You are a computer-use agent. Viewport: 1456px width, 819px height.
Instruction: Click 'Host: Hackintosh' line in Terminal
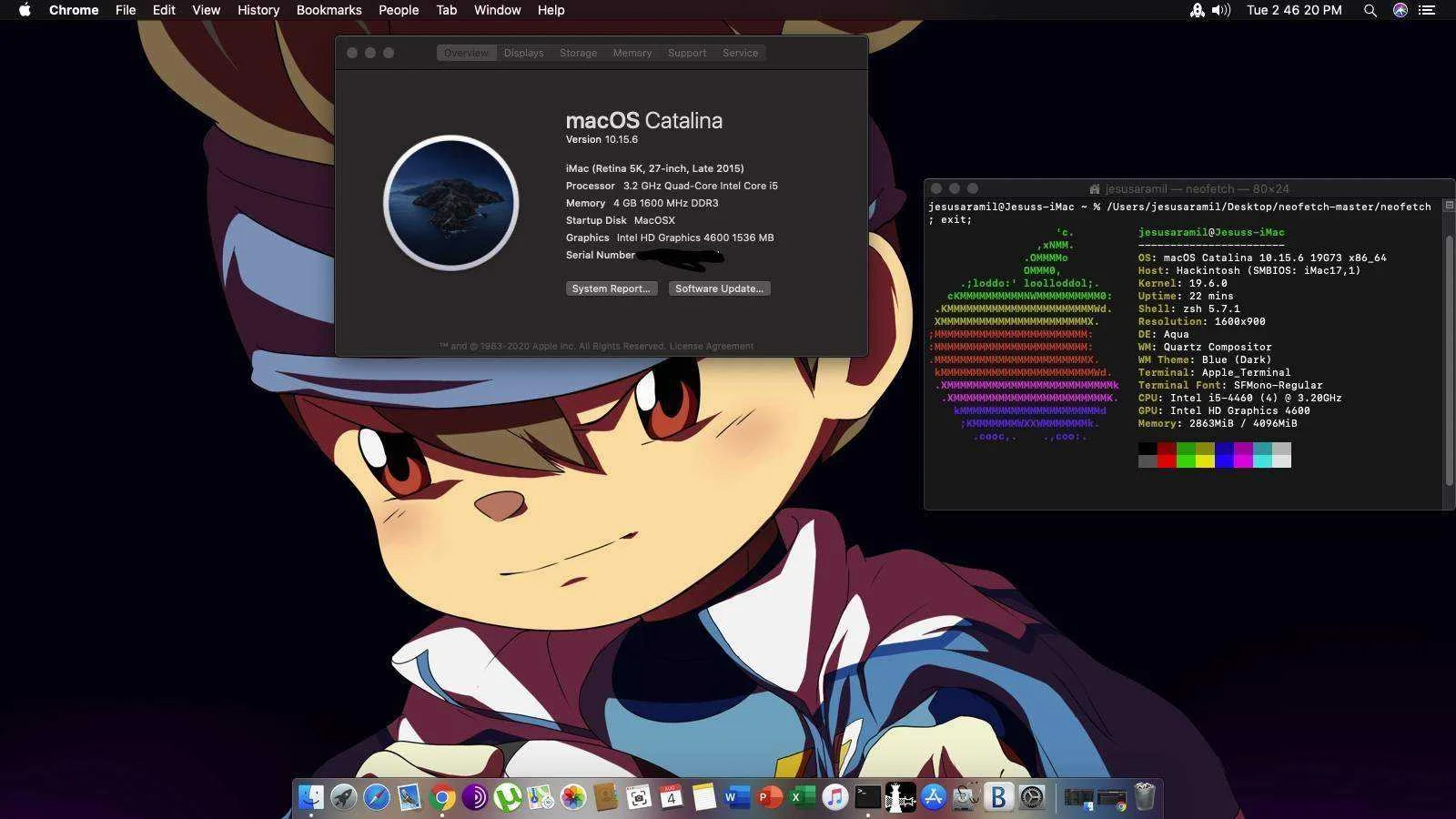(1249, 270)
